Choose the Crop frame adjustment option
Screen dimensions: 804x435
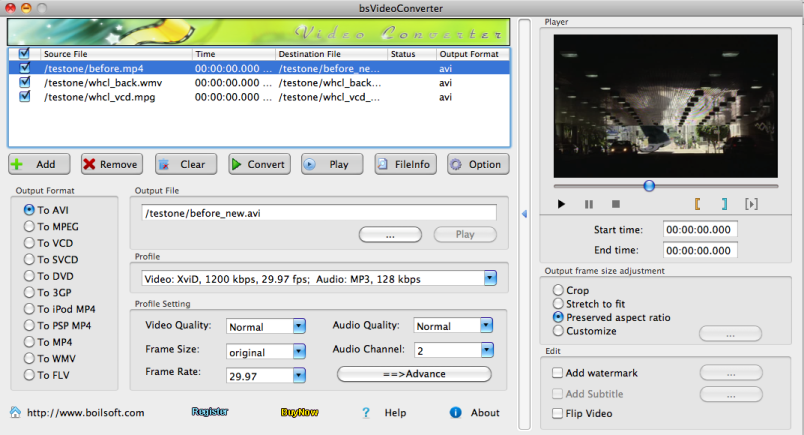(557, 289)
